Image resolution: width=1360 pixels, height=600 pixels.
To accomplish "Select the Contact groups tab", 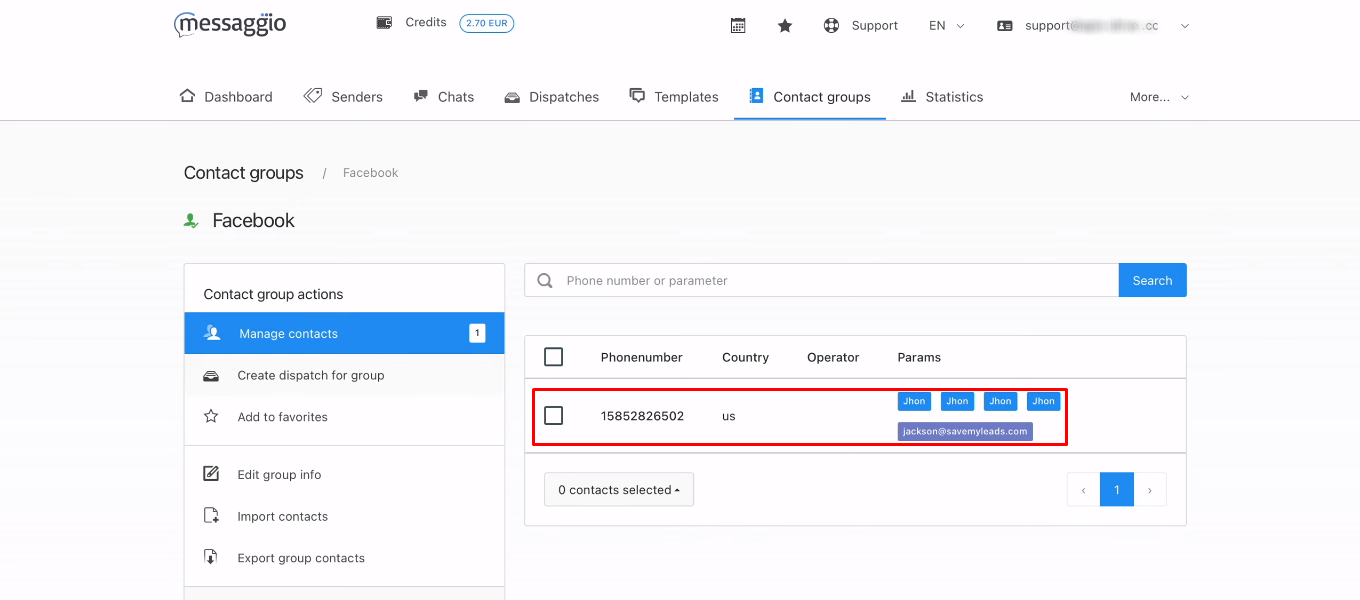I will point(810,97).
